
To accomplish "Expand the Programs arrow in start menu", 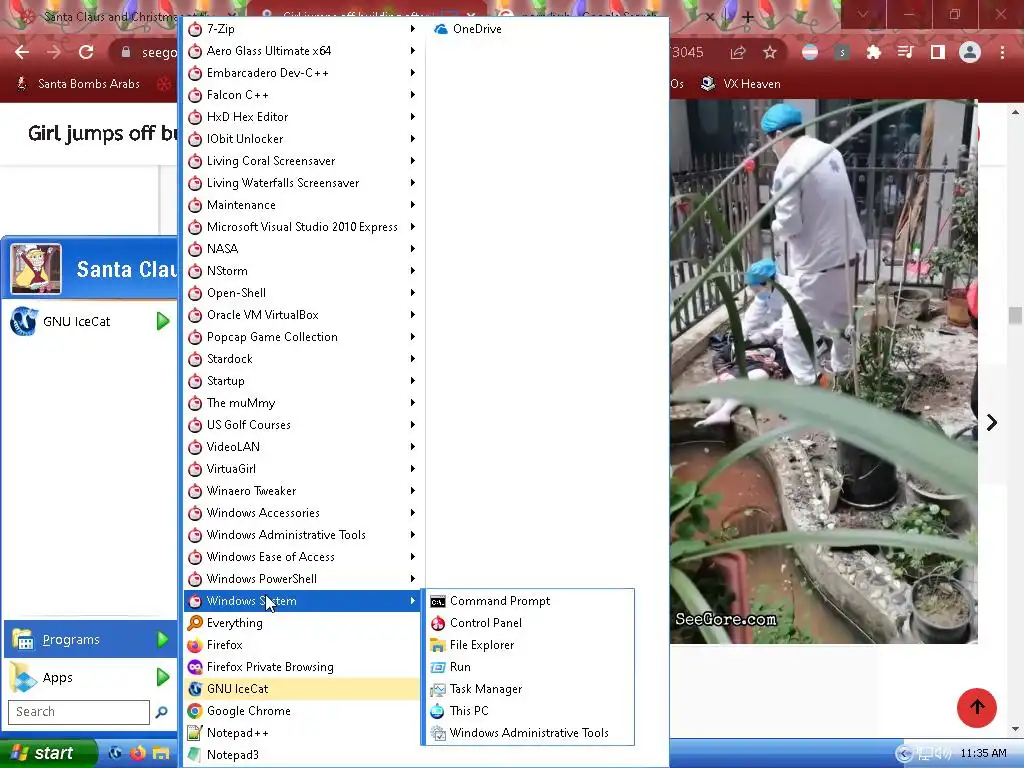I will point(163,639).
